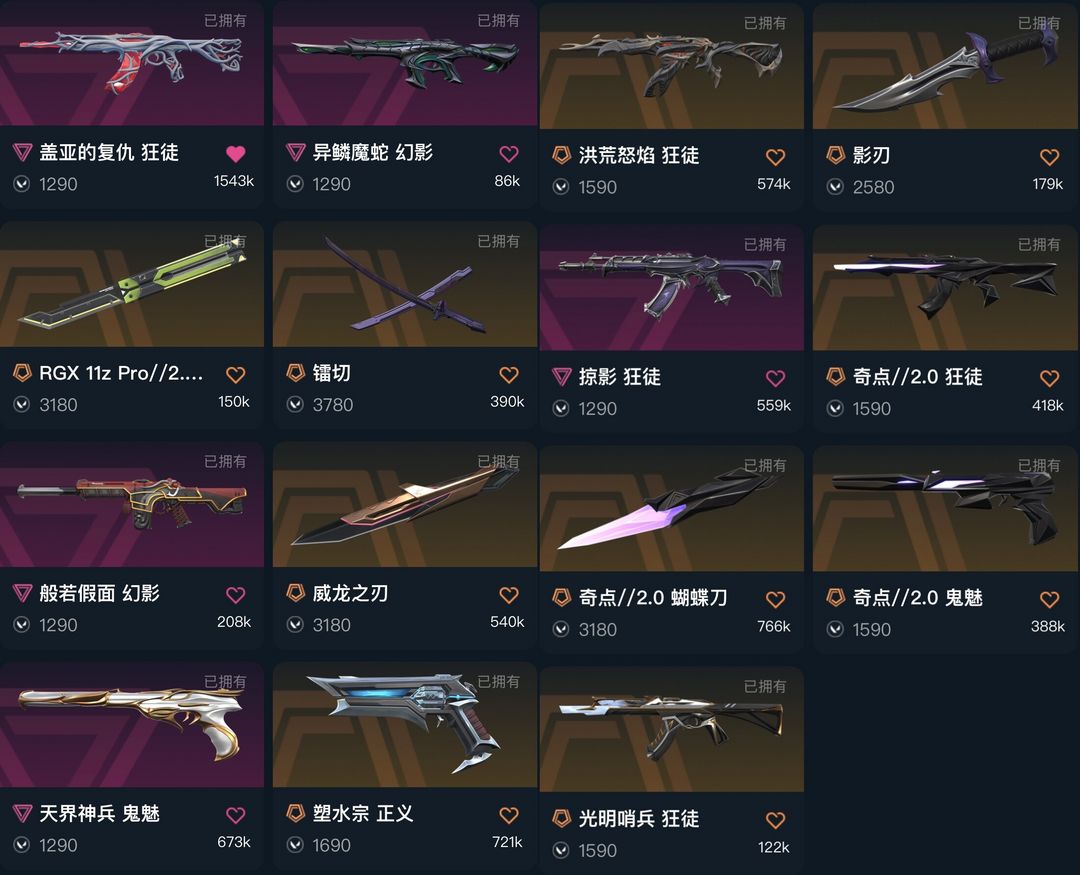
Task: Click the 3180 price of 威龙之刃
Action: click(x=331, y=625)
